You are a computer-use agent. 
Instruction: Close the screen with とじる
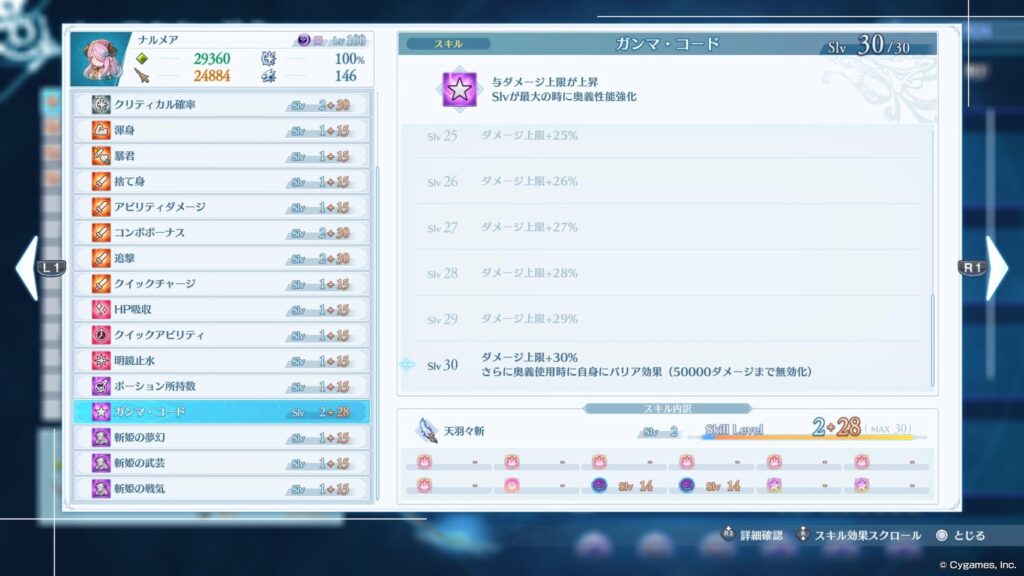point(961,535)
